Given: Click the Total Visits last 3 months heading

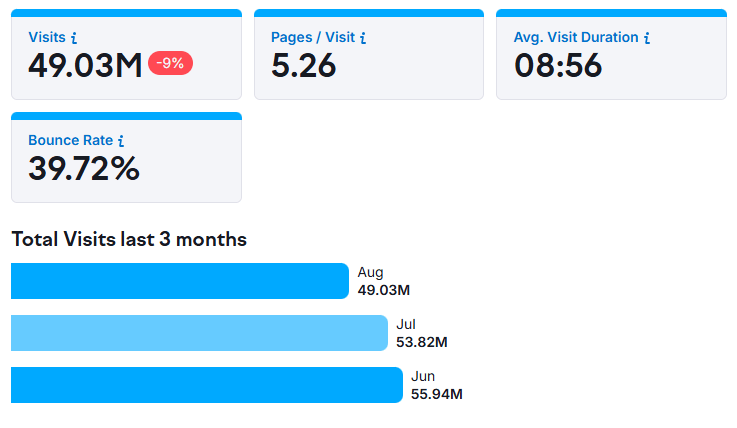Looking at the screenshot, I should pos(129,240).
